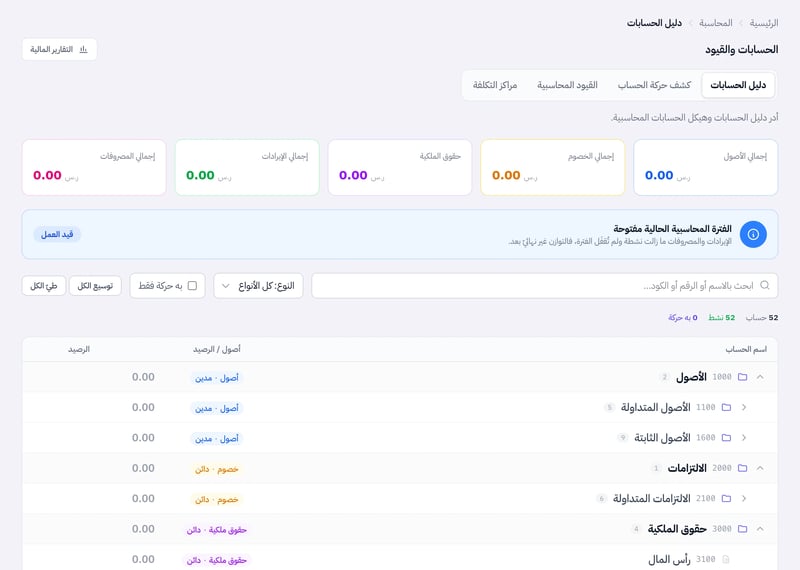
Task: Click the 0 به حركة count
Action: click(683, 317)
